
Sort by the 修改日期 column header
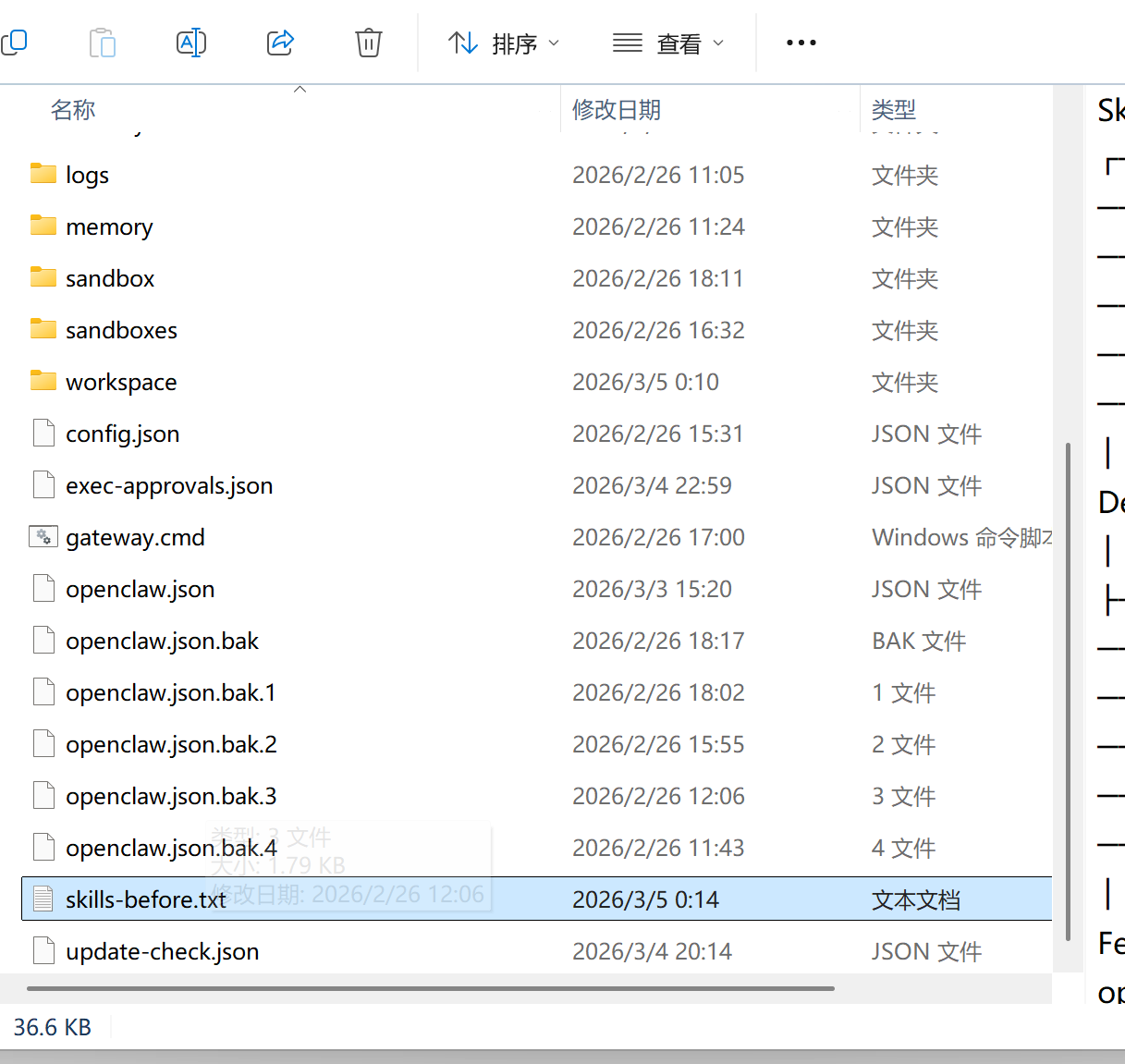pyautogui.click(x=616, y=109)
